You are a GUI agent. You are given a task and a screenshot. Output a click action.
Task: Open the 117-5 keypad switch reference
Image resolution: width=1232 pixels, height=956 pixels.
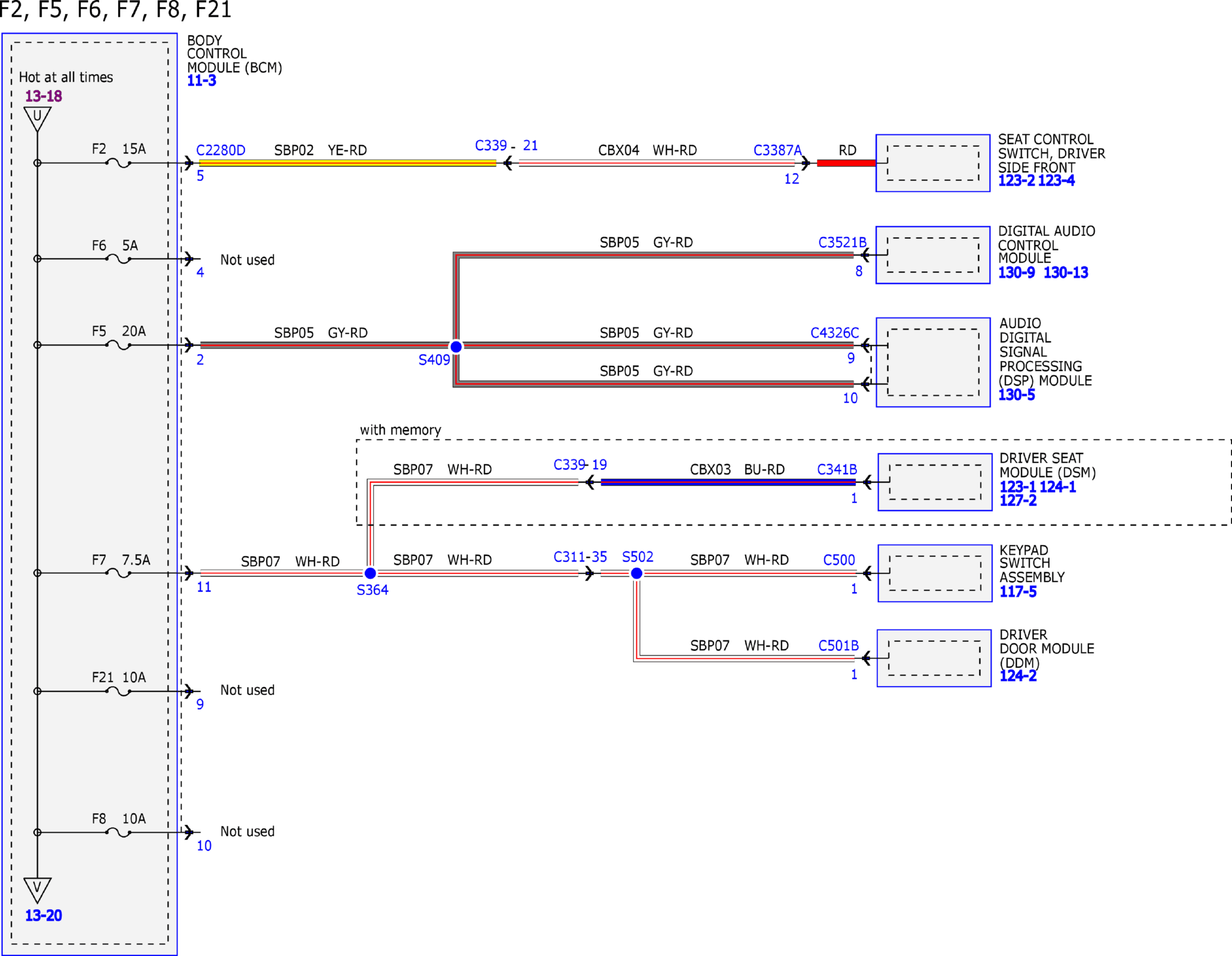click(1018, 592)
